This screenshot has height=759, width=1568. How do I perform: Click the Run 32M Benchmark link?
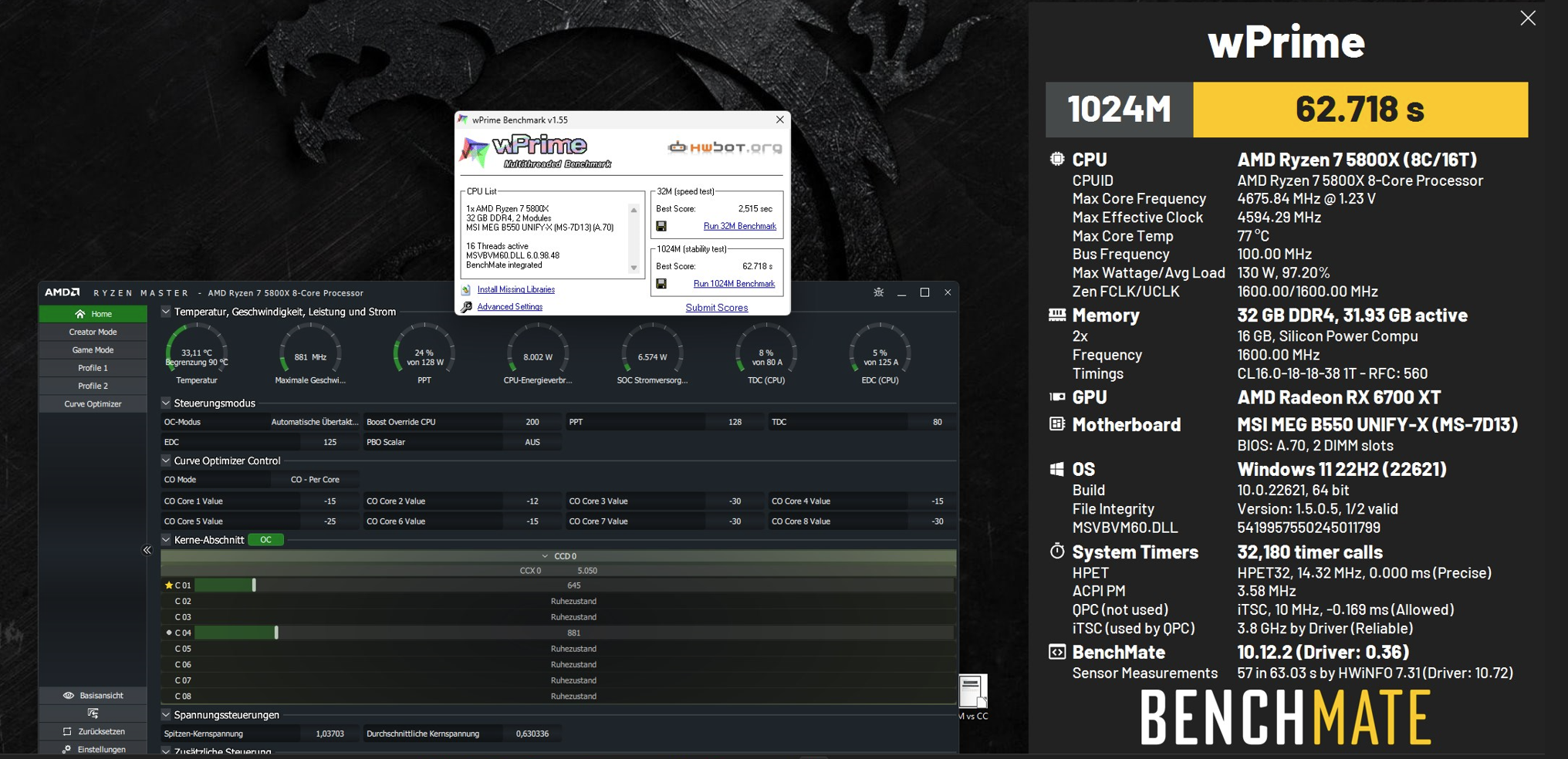(x=739, y=226)
